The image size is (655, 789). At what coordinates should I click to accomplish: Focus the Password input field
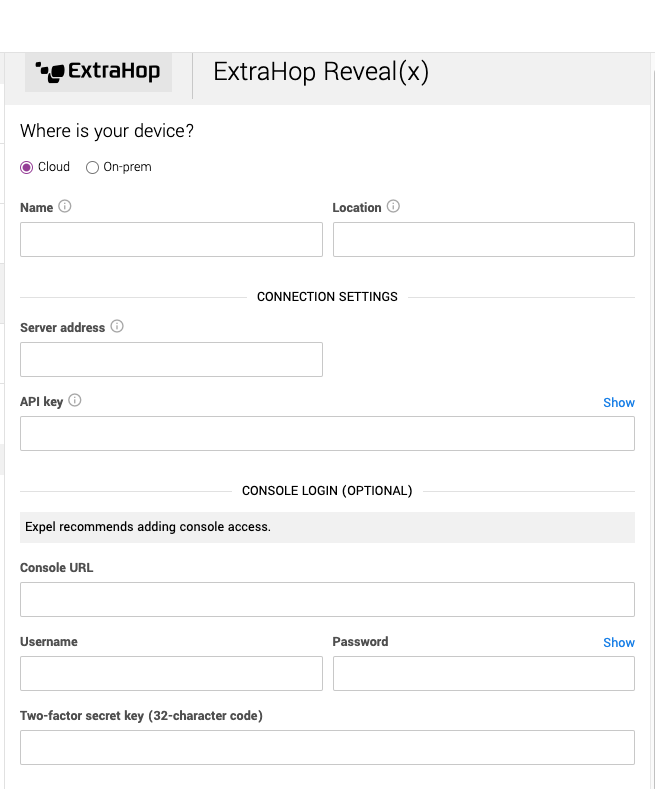click(x=483, y=673)
